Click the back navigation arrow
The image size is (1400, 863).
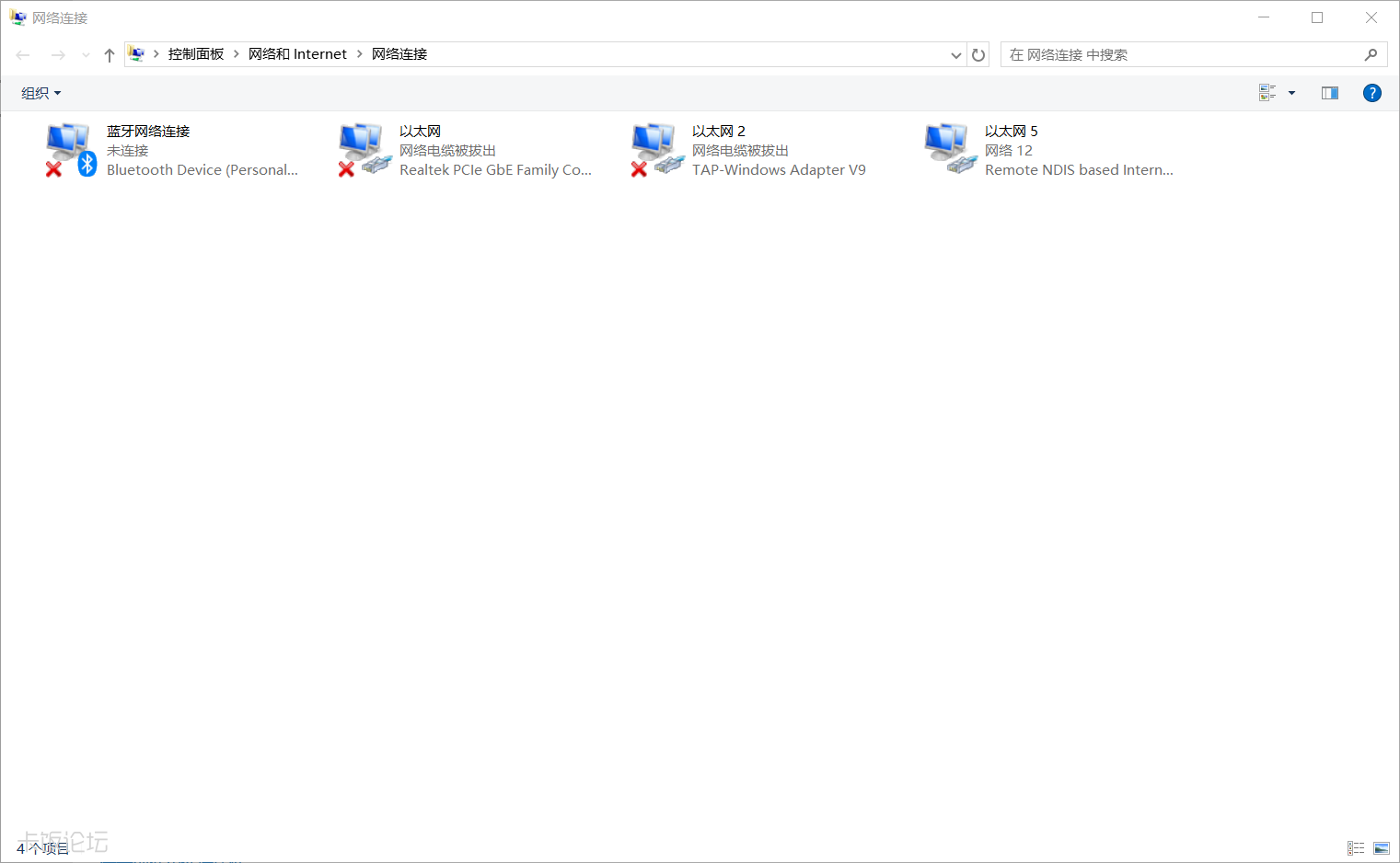pos(22,54)
